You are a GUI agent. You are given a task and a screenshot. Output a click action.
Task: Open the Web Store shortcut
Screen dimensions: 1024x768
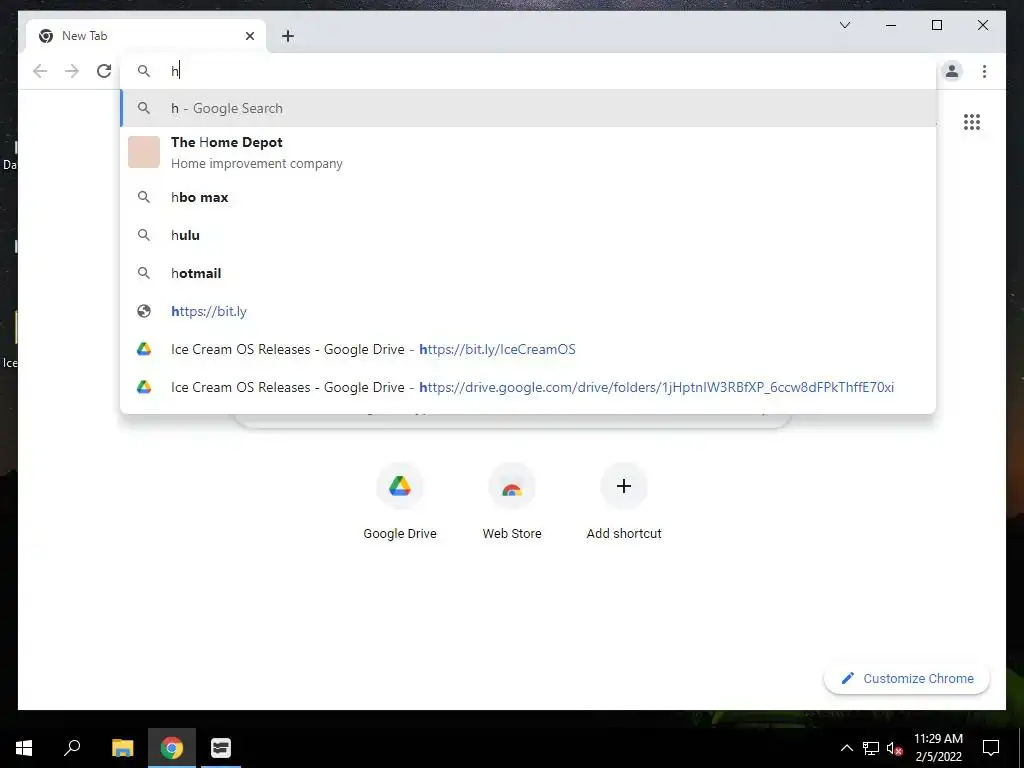(512, 502)
